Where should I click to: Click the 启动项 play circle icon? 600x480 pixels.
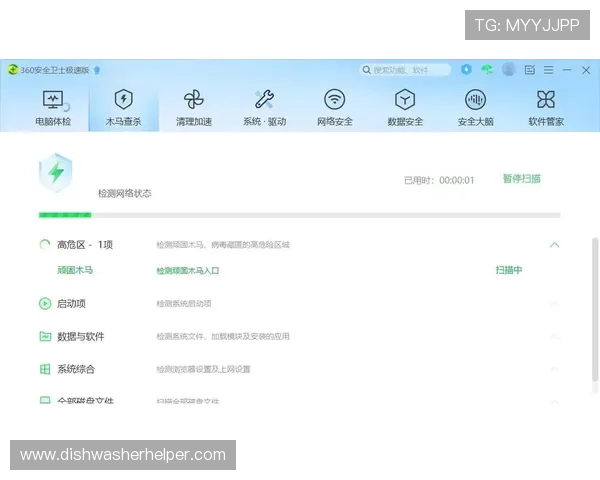tap(45, 304)
